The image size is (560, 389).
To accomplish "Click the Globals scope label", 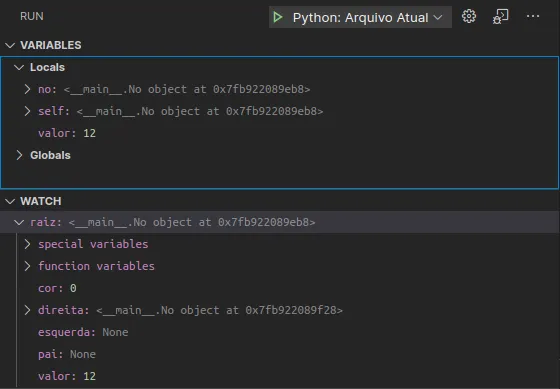I will [x=50, y=155].
